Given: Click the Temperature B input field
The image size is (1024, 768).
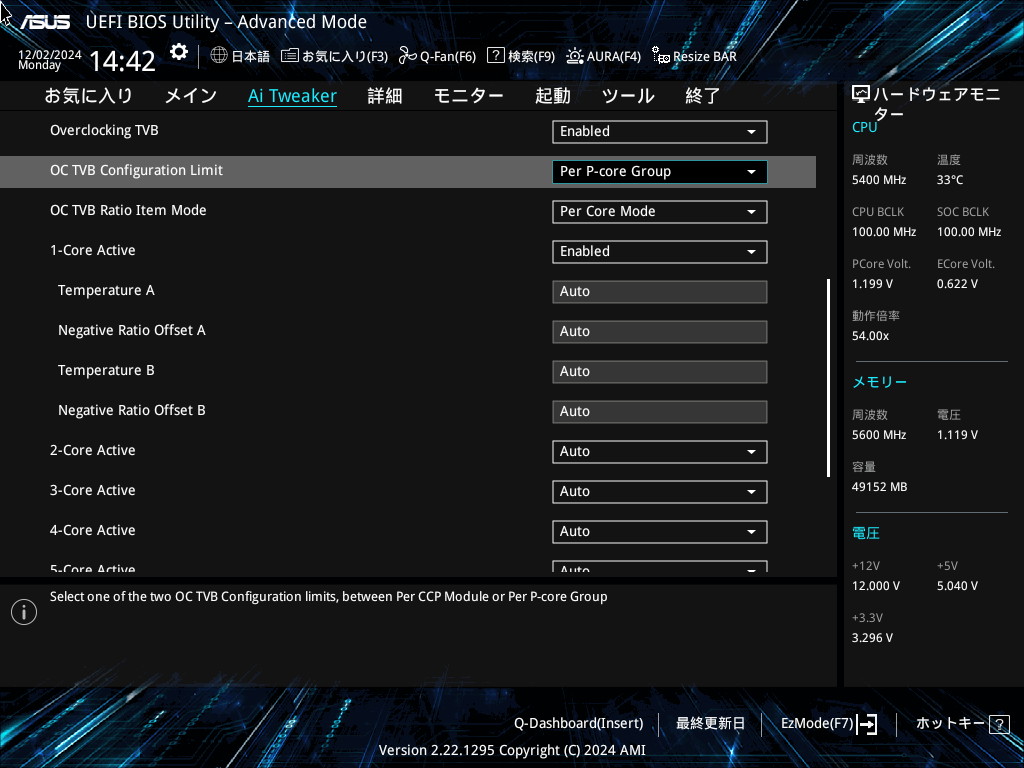Looking at the screenshot, I should [x=660, y=372].
